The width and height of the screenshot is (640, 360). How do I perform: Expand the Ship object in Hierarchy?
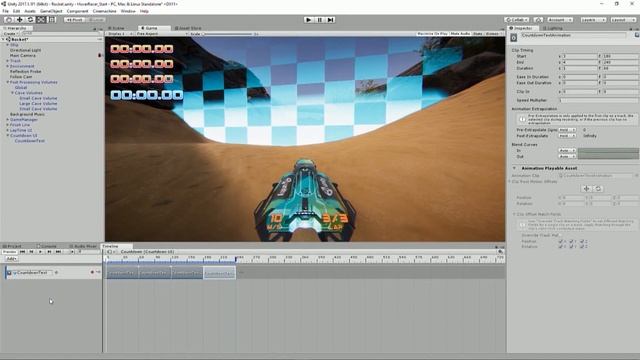7,45
